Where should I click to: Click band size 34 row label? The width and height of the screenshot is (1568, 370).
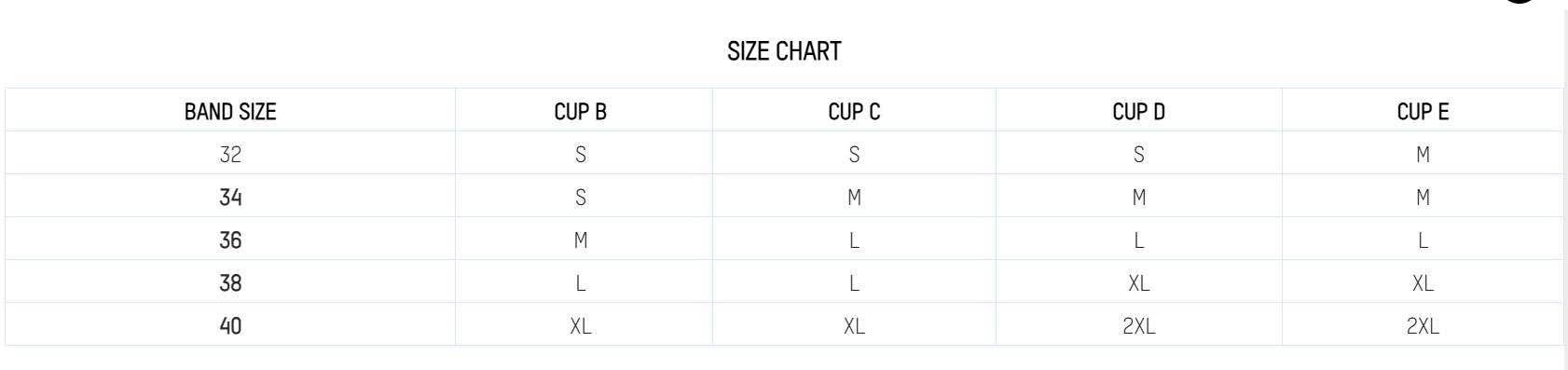pos(230,197)
